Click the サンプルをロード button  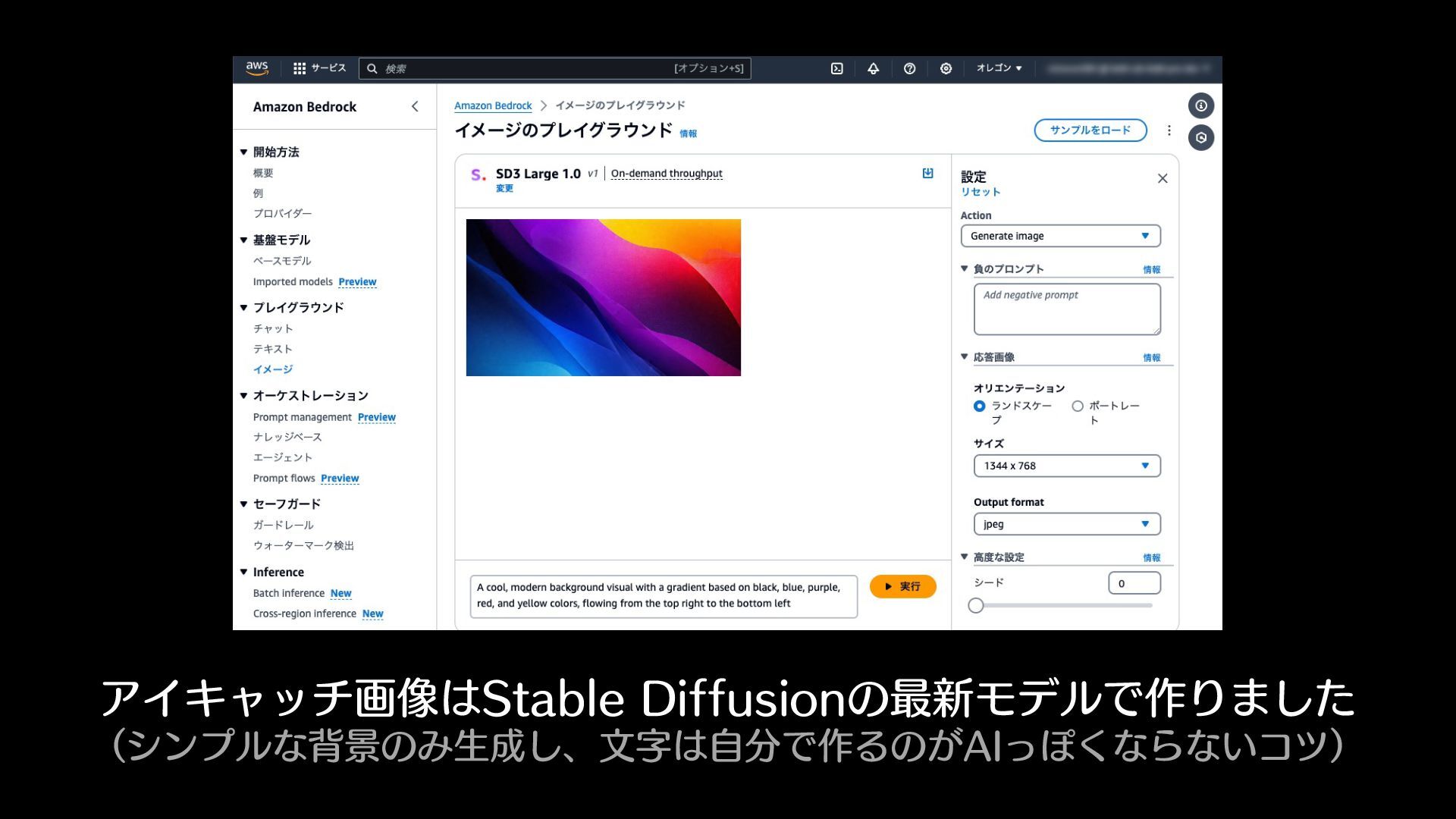pos(1090,130)
